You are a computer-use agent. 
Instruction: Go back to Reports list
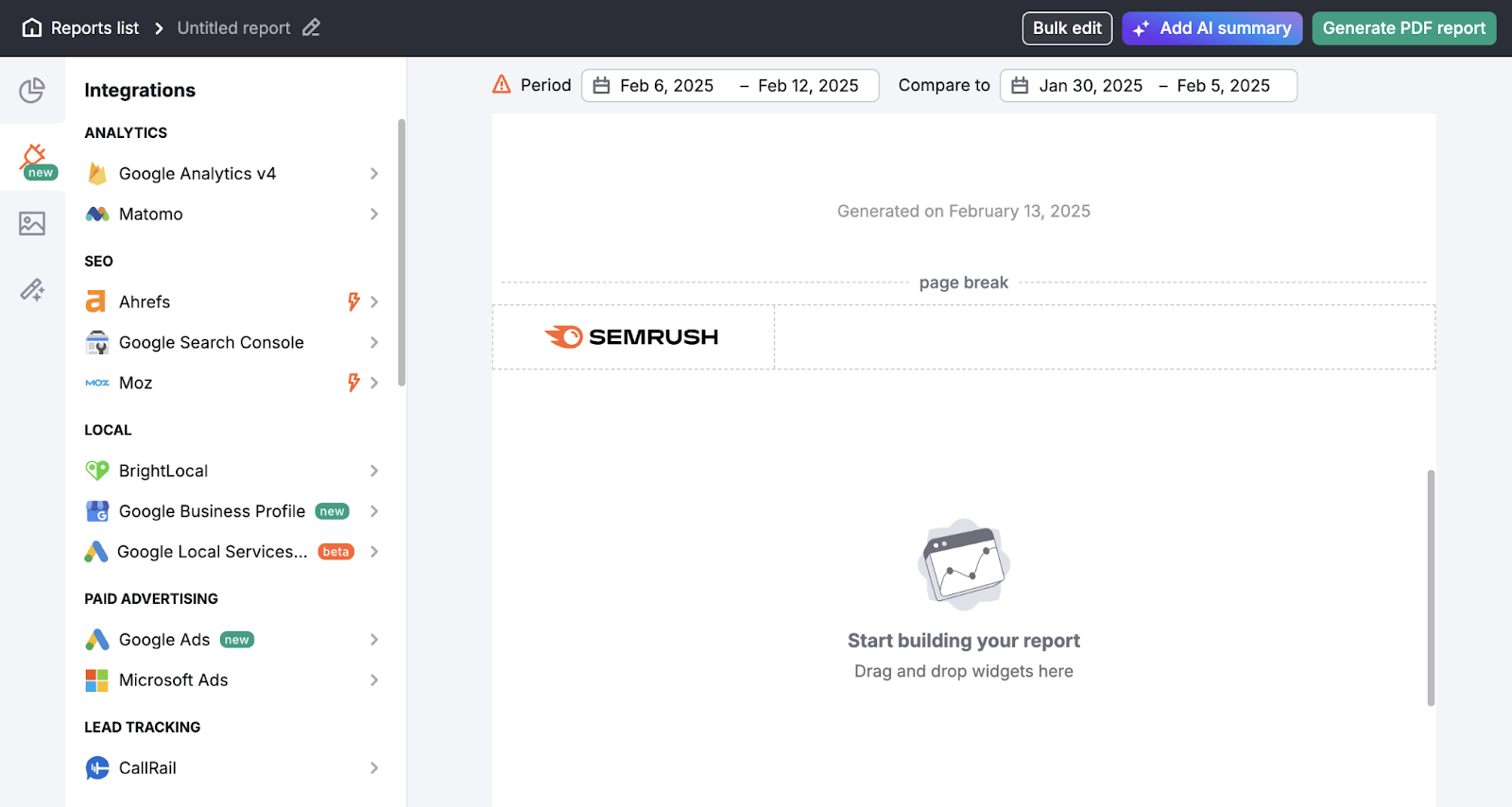click(94, 28)
